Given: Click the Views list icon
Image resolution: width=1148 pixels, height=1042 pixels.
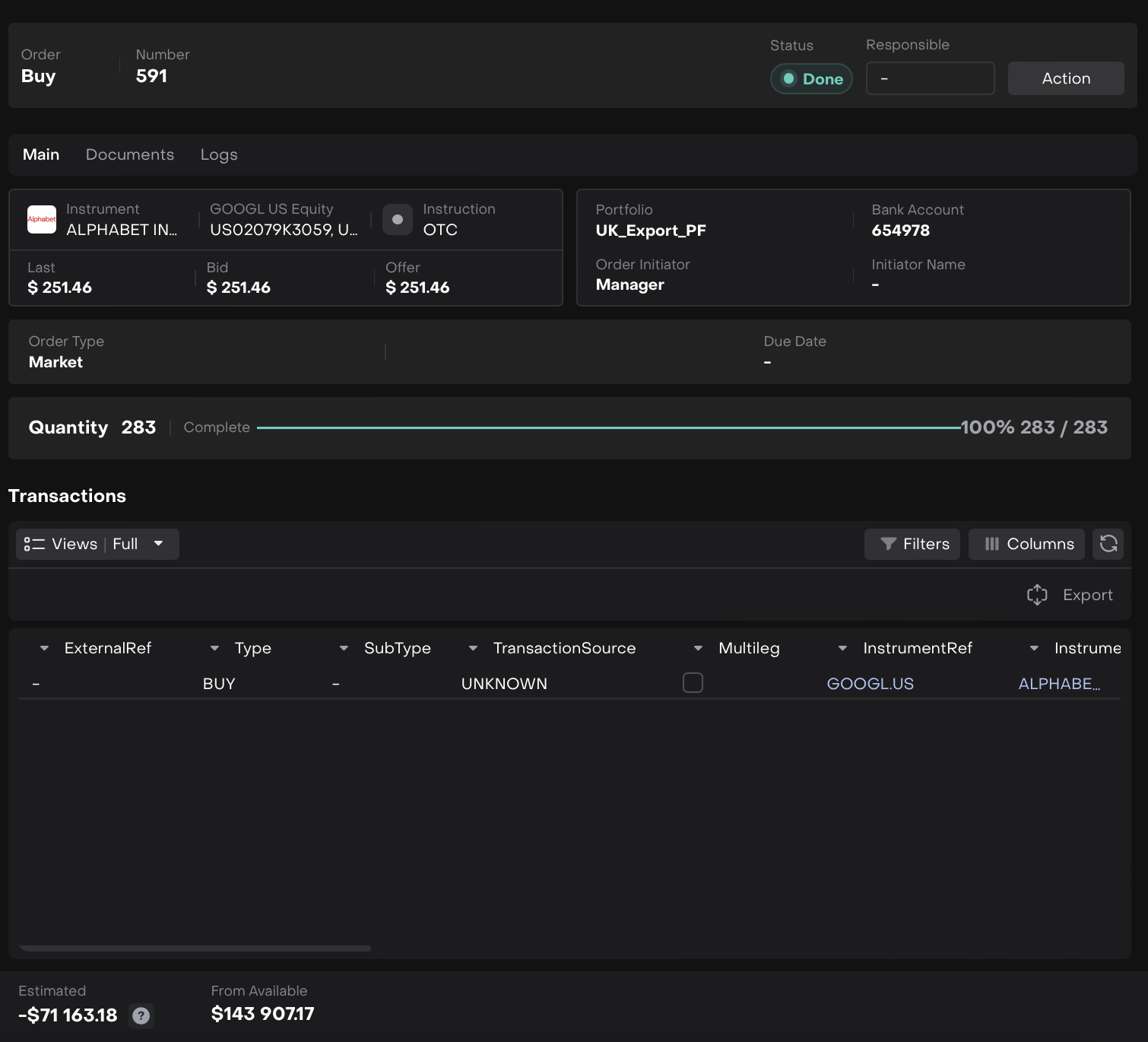Looking at the screenshot, I should pos(34,544).
